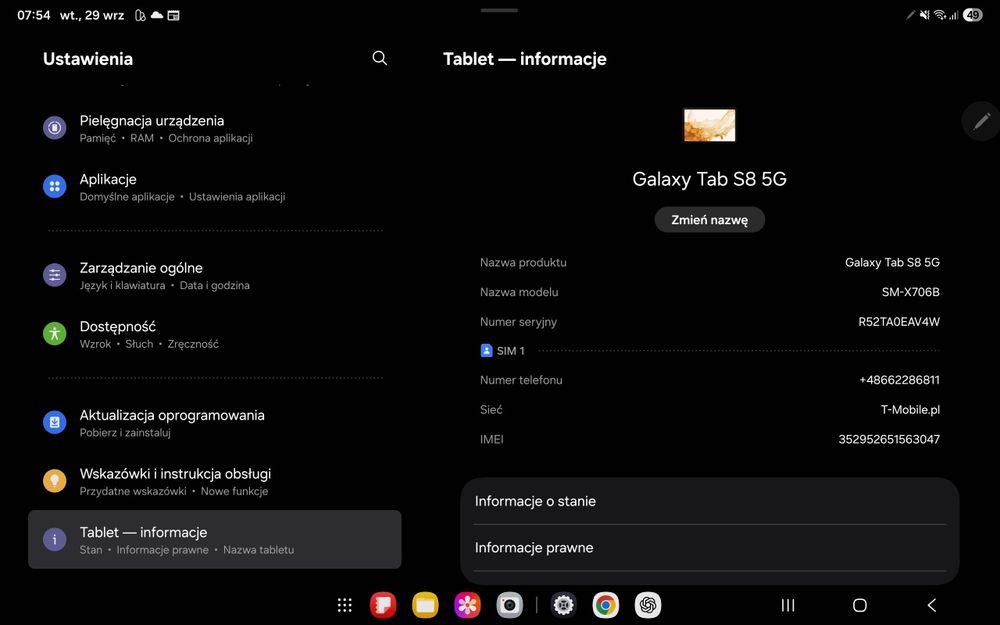Open Wskazówki i instrukcja obsługi
This screenshot has width=1000, height=625.
214,482
